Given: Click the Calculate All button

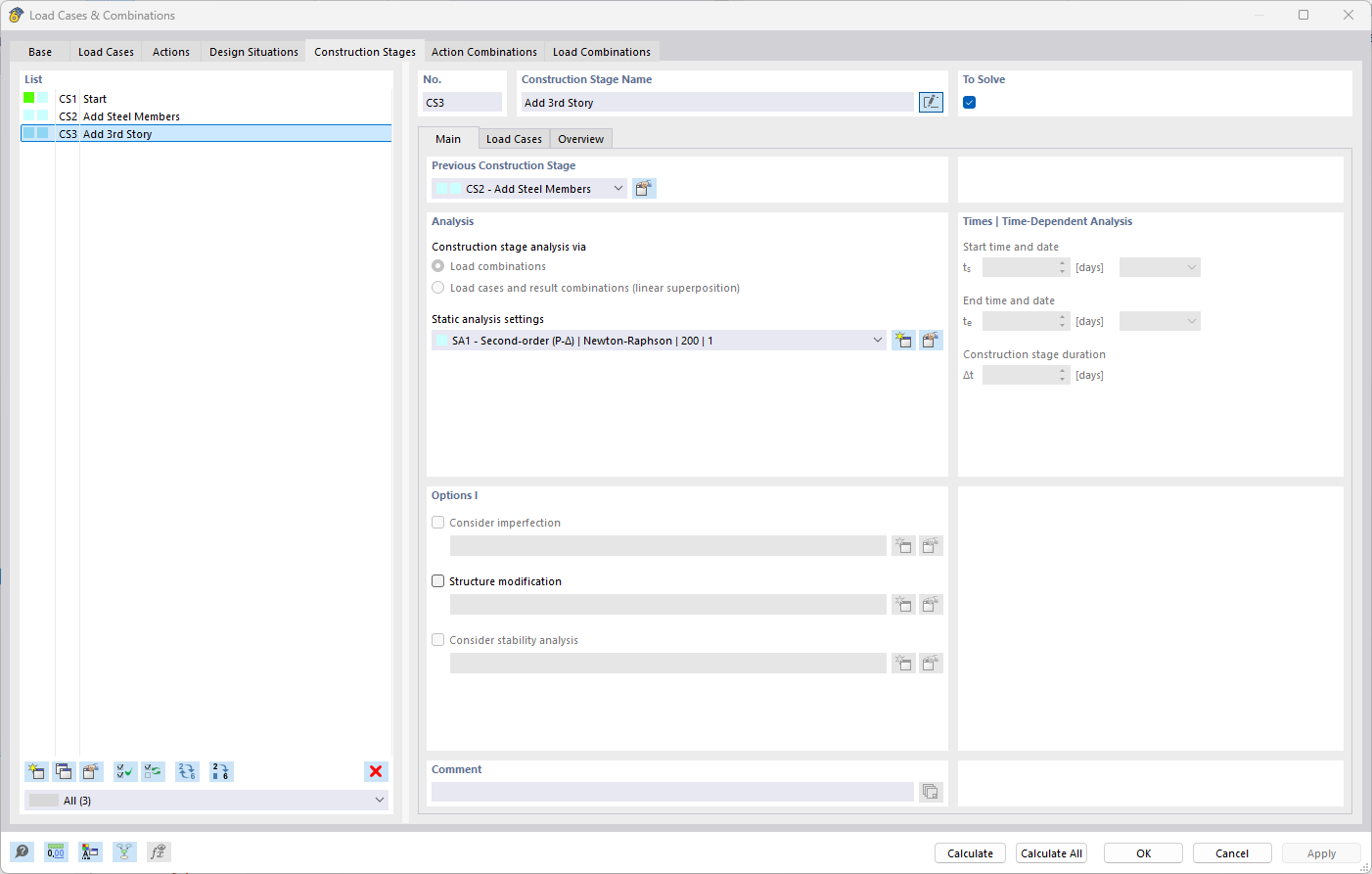Looking at the screenshot, I should (x=1052, y=853).
